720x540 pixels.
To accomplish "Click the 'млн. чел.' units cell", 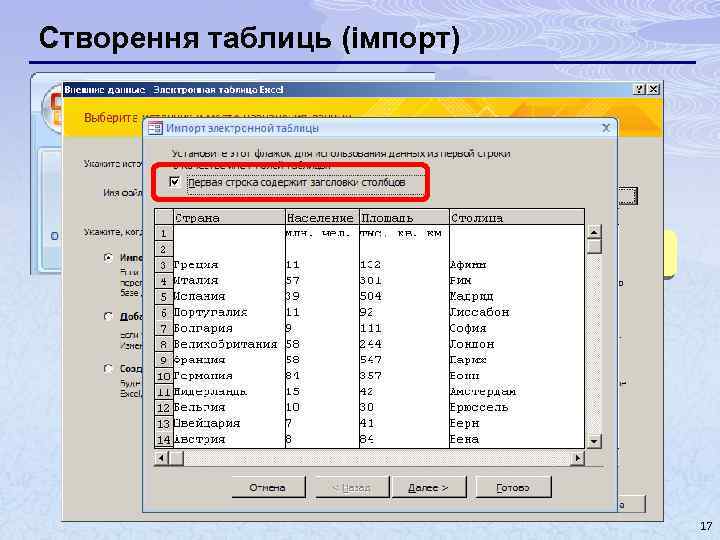I will pyautogui.click(x=322, y=233).
